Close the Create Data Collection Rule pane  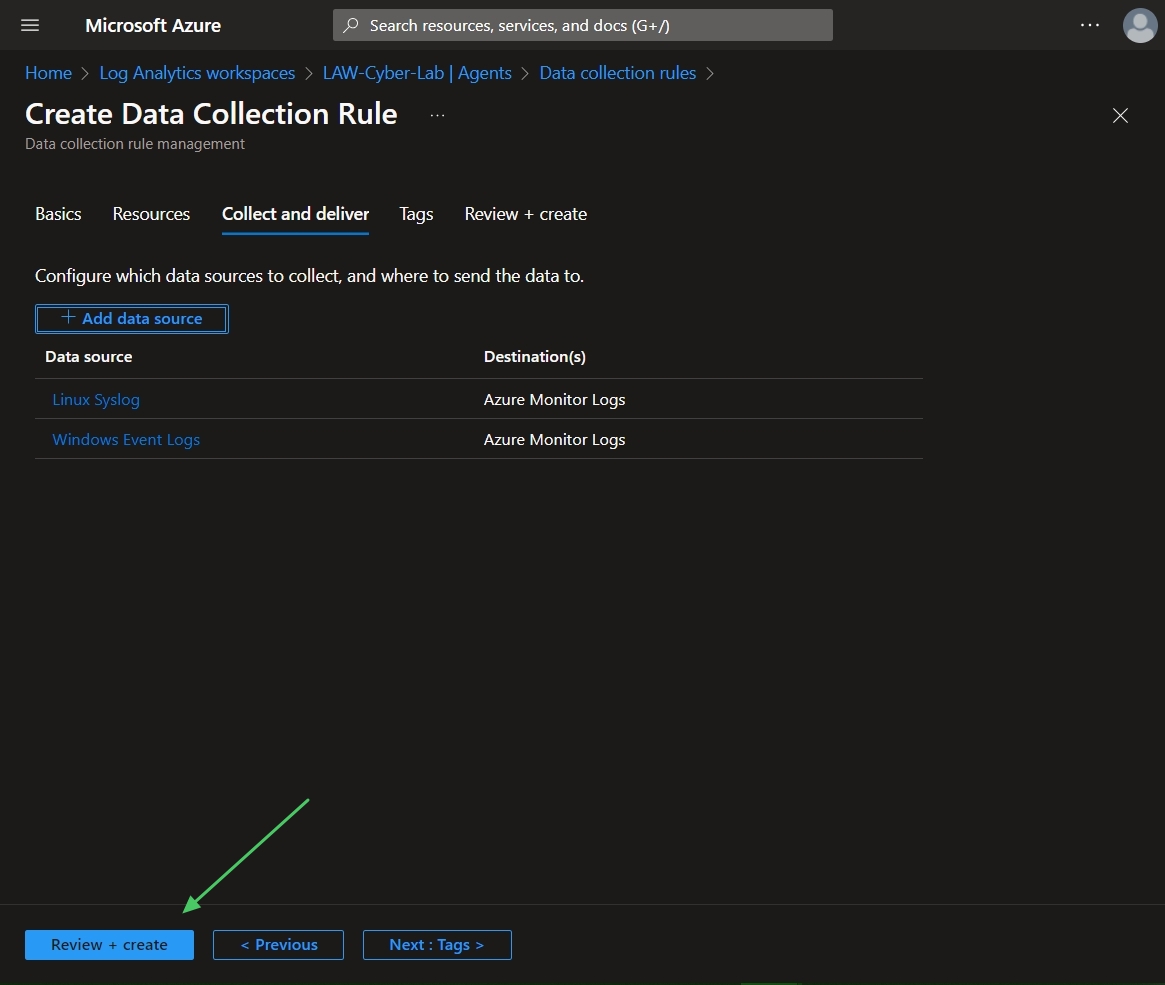point(1120,115)
